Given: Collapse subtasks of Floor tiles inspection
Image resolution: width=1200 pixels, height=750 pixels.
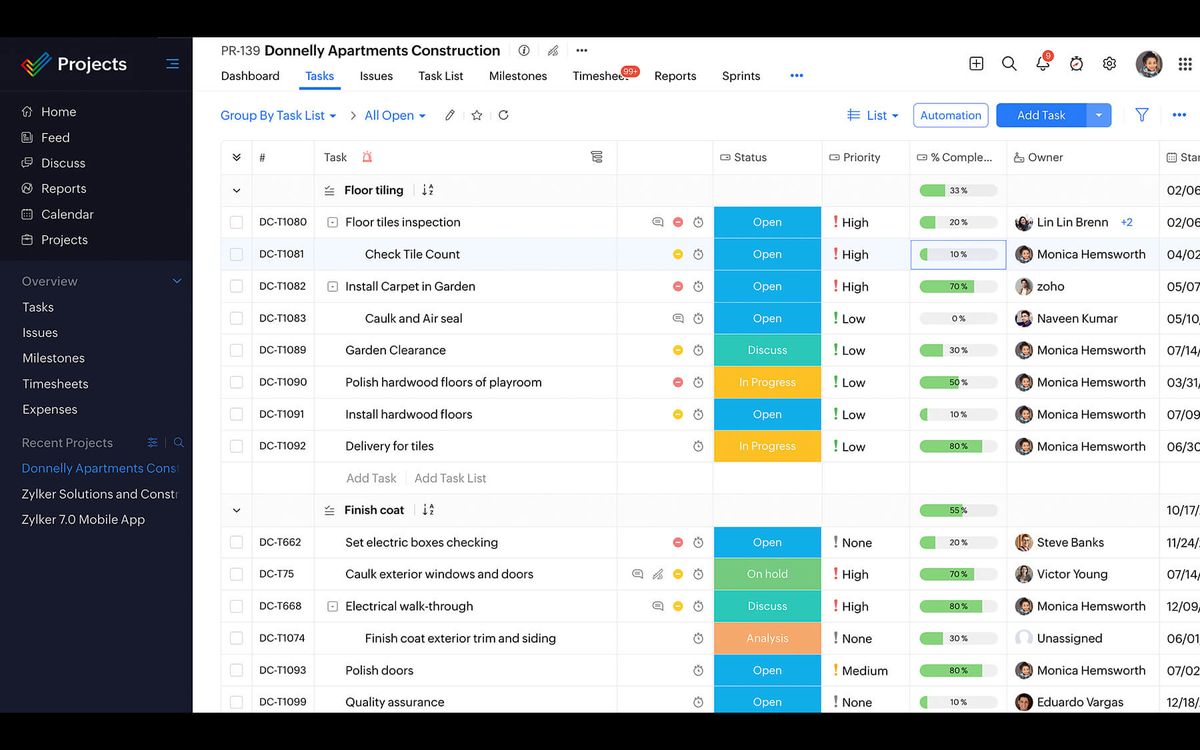Looking at the screenshot, I should pos(333,222).
